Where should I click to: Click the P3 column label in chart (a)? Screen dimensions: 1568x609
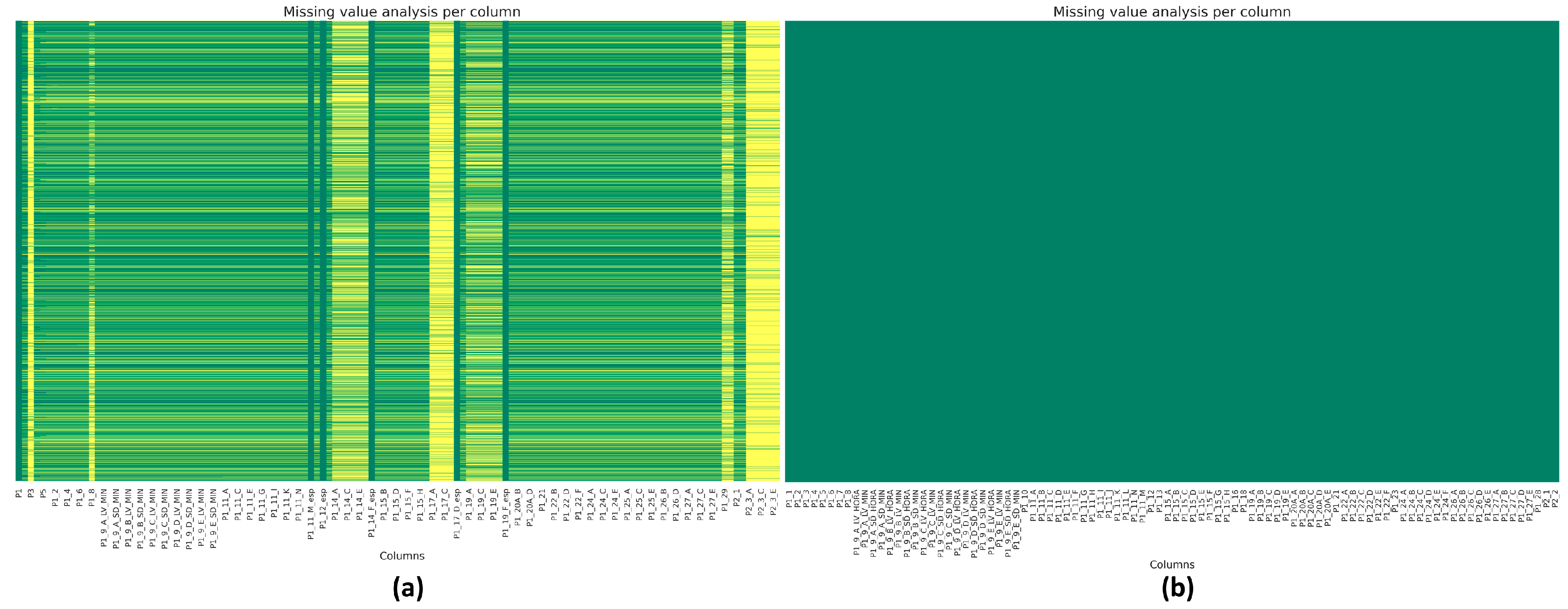(31, 493)
